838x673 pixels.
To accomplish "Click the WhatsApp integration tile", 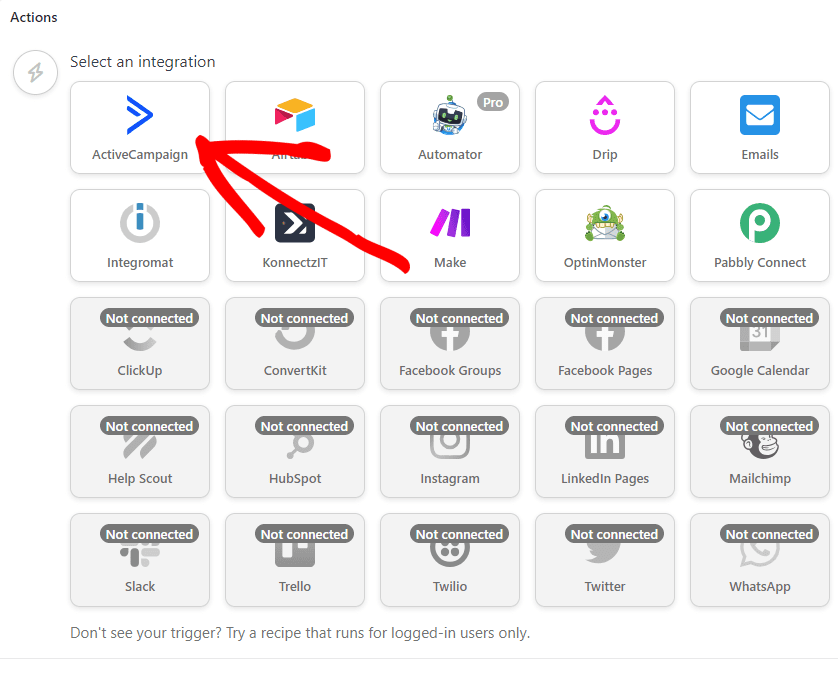I will 759,559.
